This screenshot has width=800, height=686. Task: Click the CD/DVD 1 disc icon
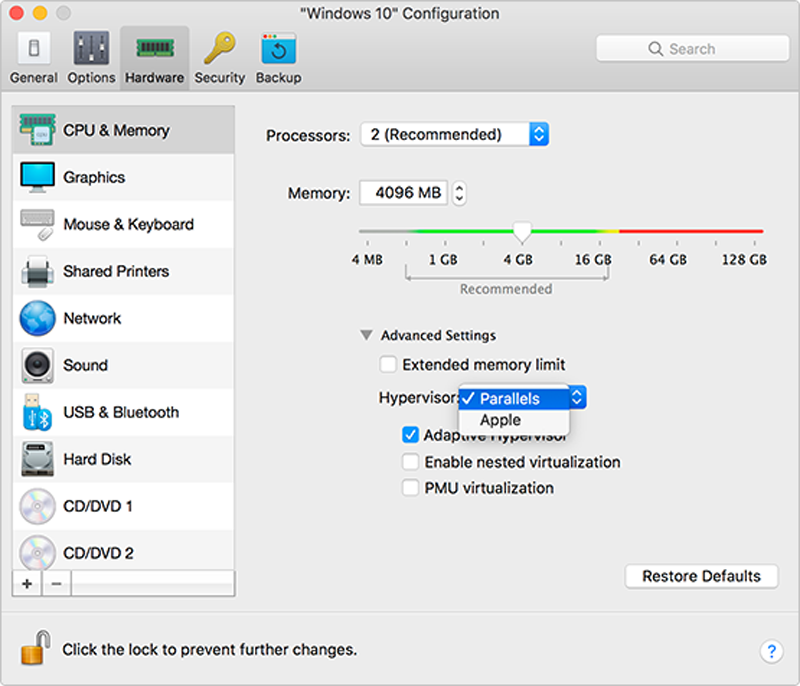click(37, 506)
